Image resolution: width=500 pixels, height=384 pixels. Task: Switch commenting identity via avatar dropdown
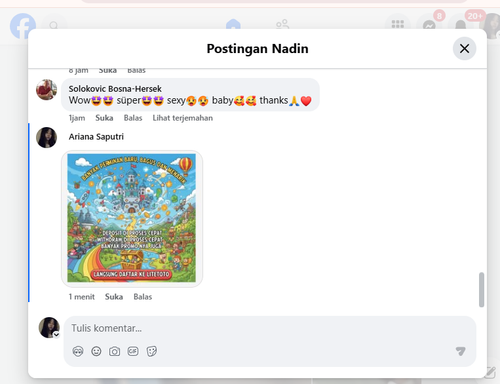(49, 328)
